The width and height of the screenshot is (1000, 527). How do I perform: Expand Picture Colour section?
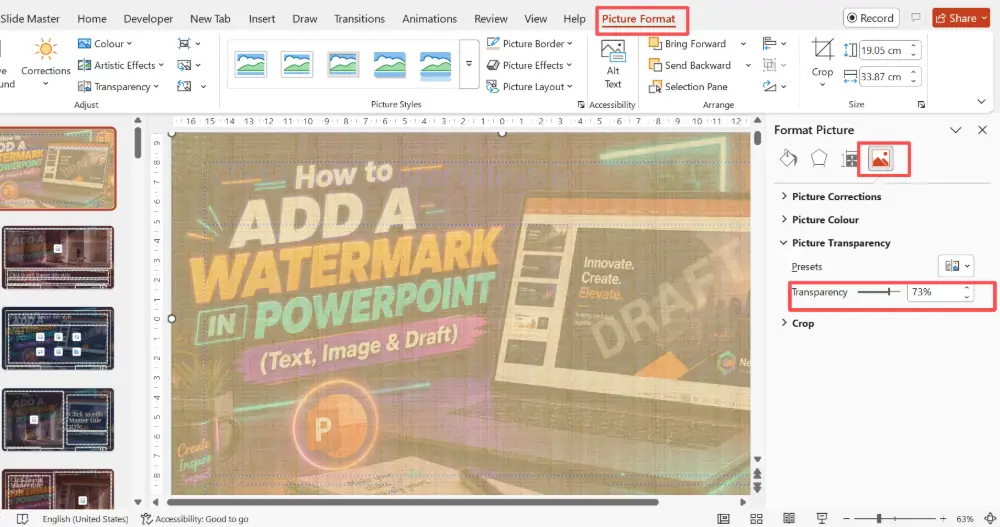click(820, 219)
